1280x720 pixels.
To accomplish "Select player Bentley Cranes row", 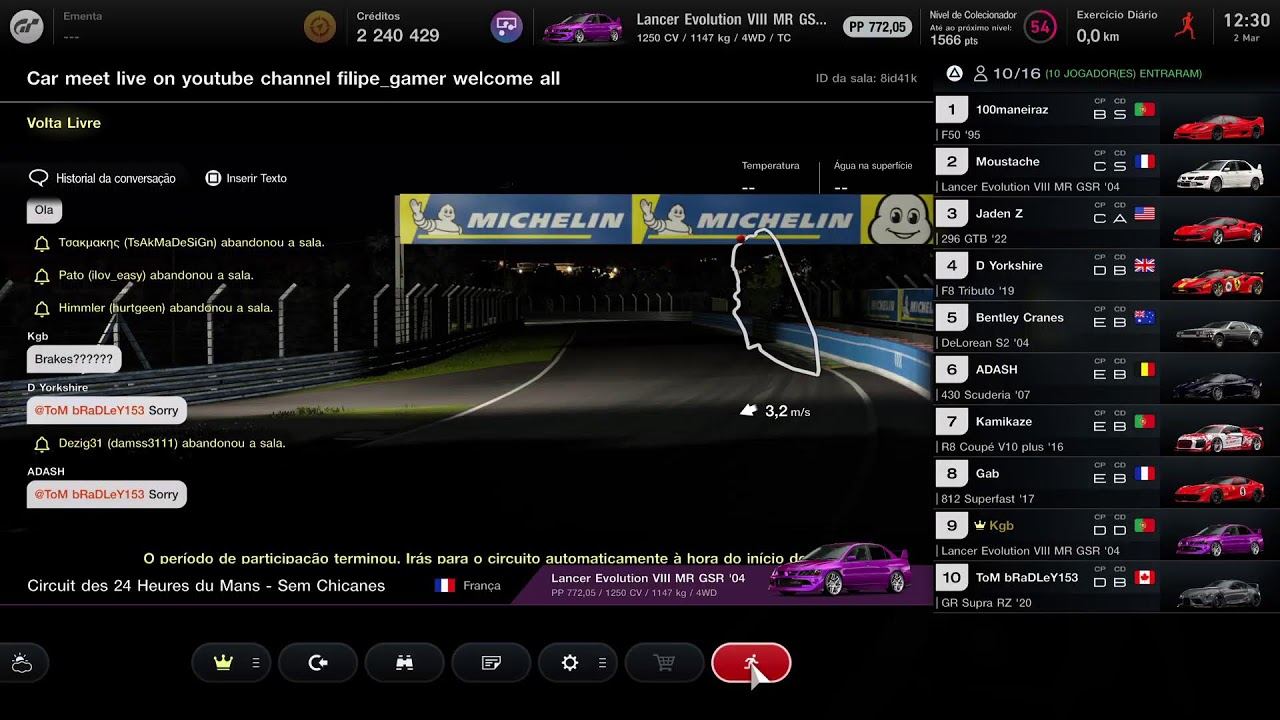I will point(1107,327).
